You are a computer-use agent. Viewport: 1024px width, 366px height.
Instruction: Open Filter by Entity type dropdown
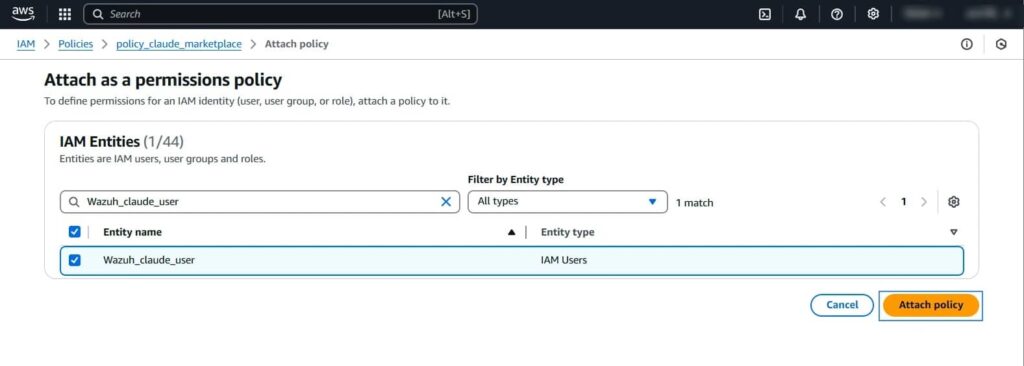568,202
